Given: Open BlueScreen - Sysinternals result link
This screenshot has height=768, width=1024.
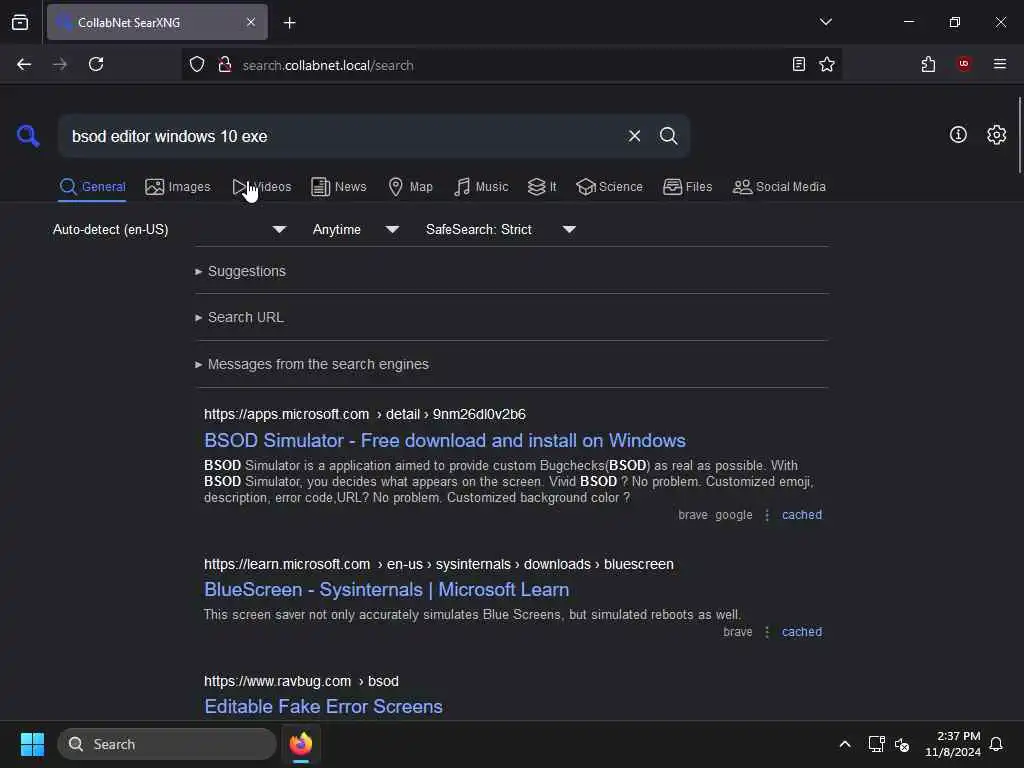Looking at the screenshot, I should coord(387,590).
